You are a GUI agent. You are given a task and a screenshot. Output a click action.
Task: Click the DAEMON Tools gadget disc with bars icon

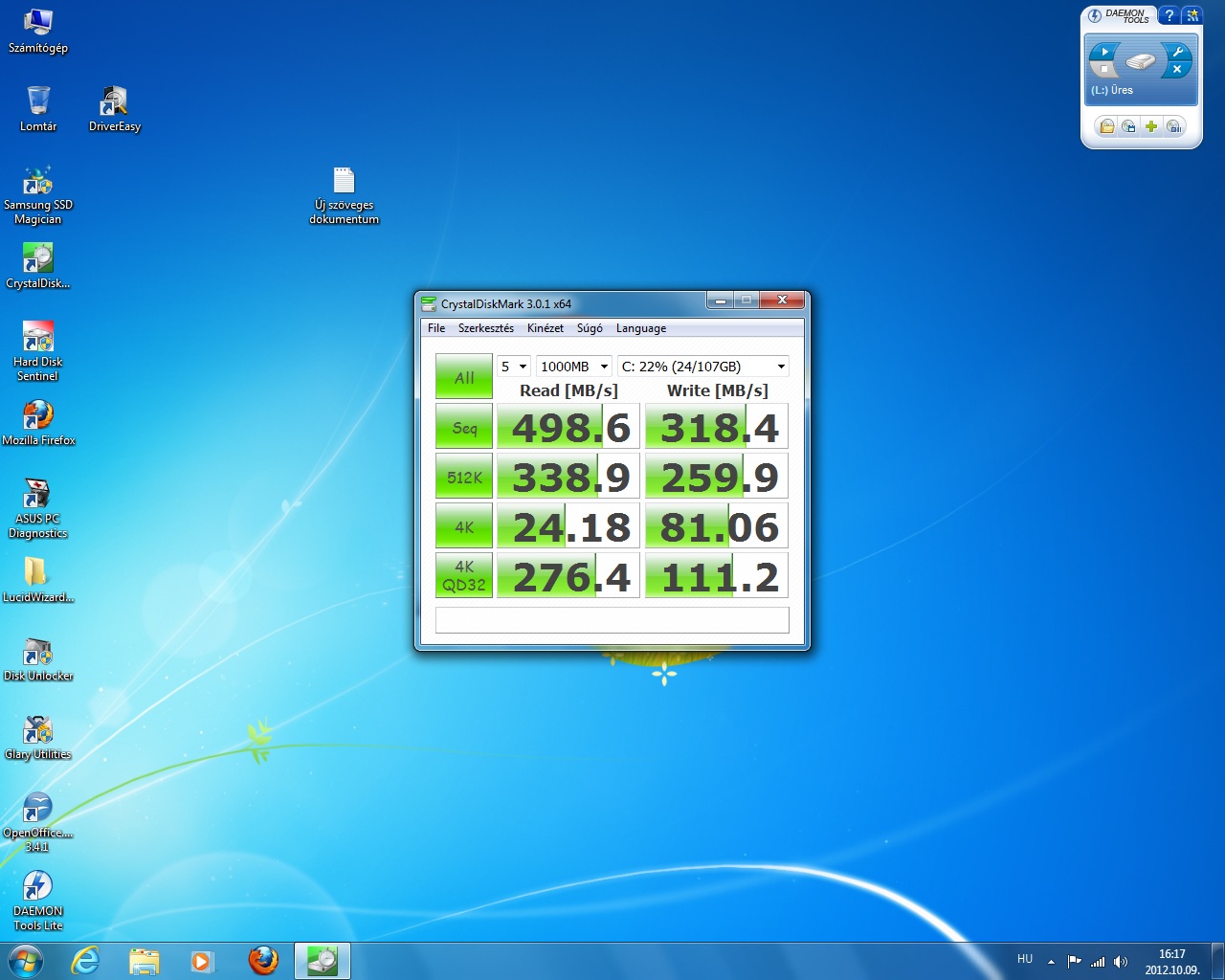(x=1174, y=126)
